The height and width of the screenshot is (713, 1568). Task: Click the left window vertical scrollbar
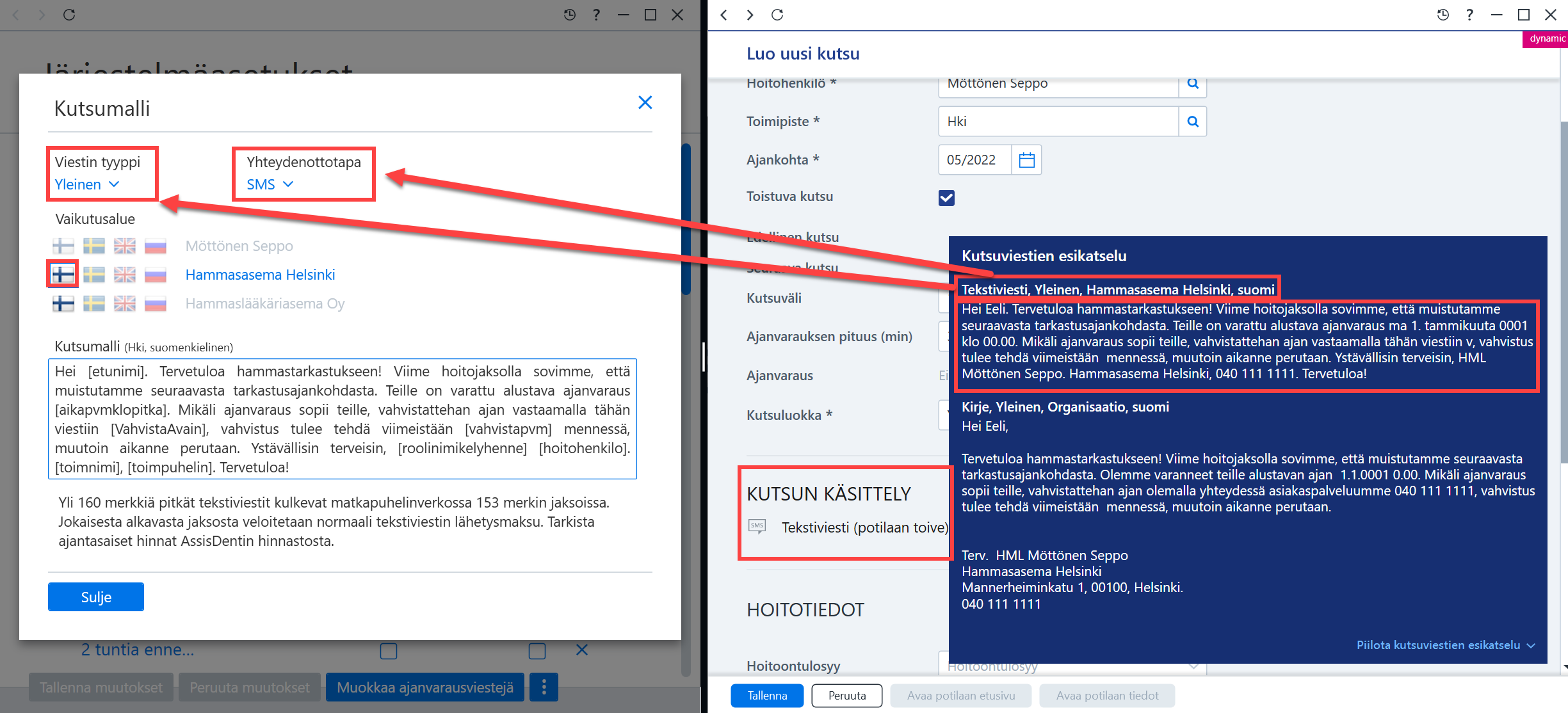click(x=686, y=218)
